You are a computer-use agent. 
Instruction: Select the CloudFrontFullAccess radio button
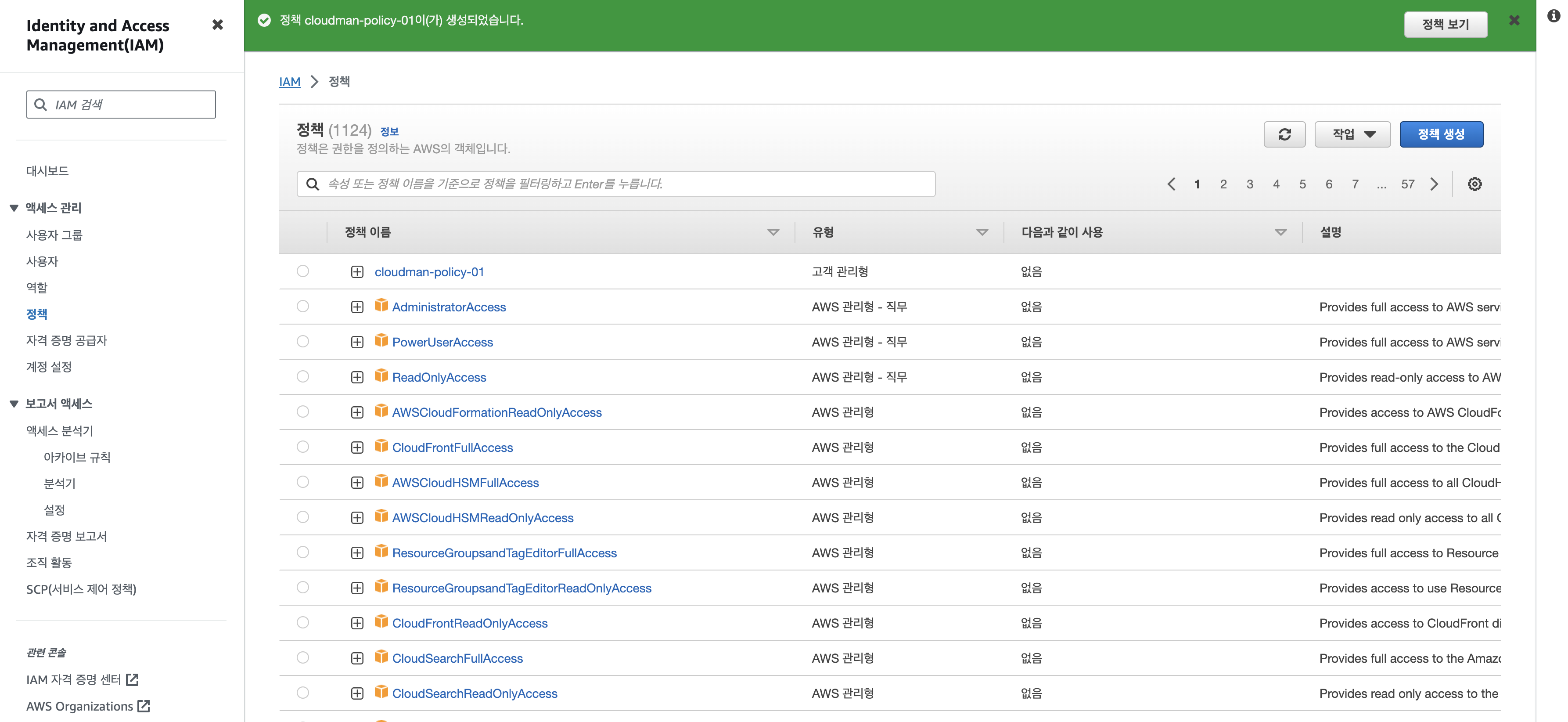coord(302,447)
